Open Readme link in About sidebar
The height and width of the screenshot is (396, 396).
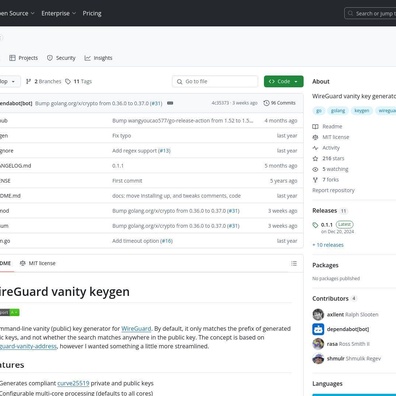tap(332, 127)
